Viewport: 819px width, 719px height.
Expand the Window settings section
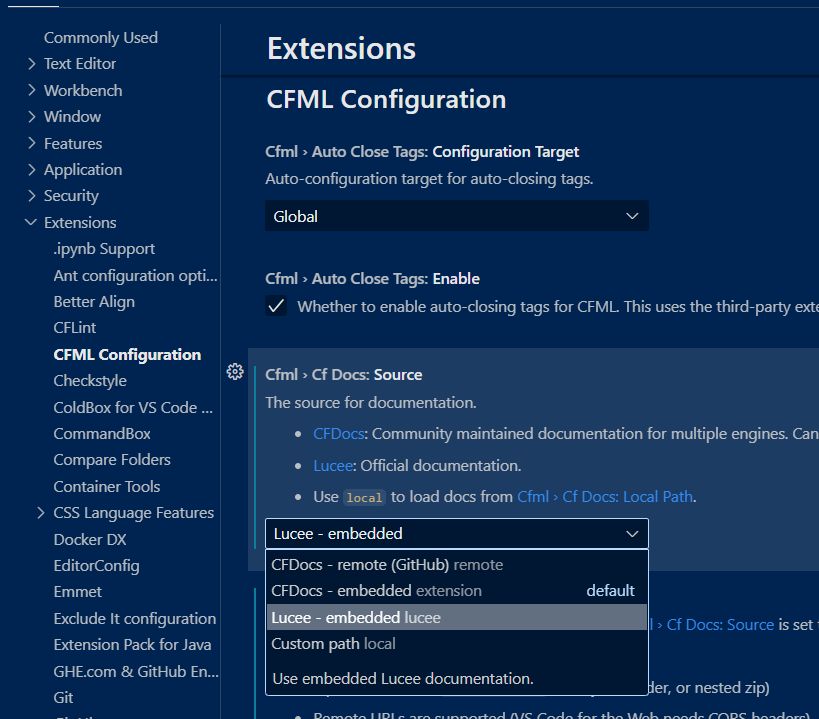31,116
